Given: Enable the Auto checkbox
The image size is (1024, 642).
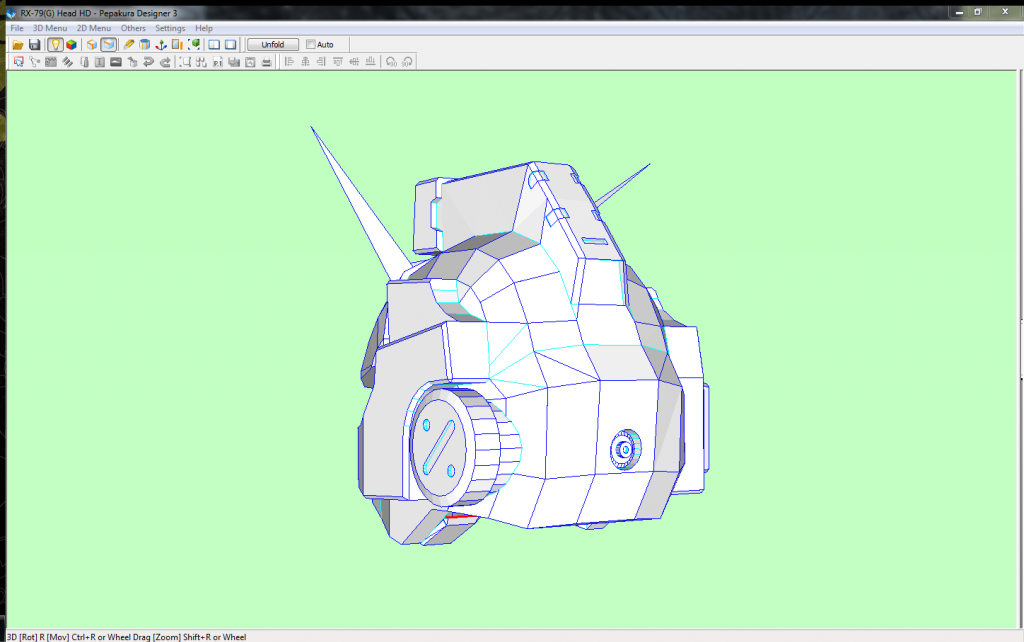Looking at the screenshot, I should 311,44.
